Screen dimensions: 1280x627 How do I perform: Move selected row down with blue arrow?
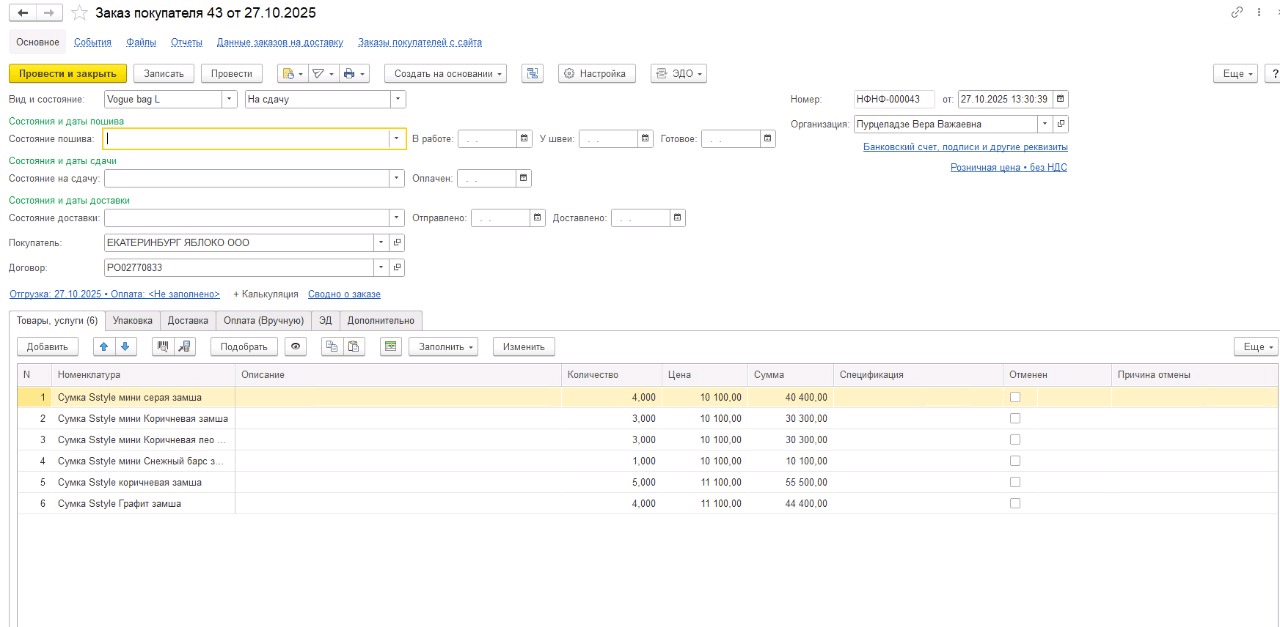point(125,346)
